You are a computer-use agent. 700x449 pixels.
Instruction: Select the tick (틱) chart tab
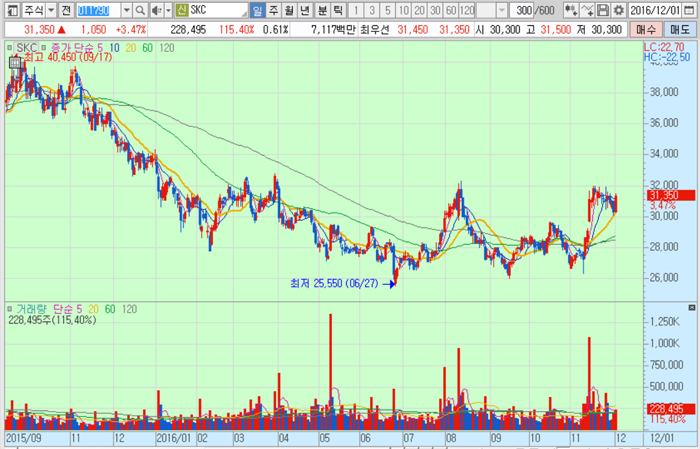[x=338, y=9]
